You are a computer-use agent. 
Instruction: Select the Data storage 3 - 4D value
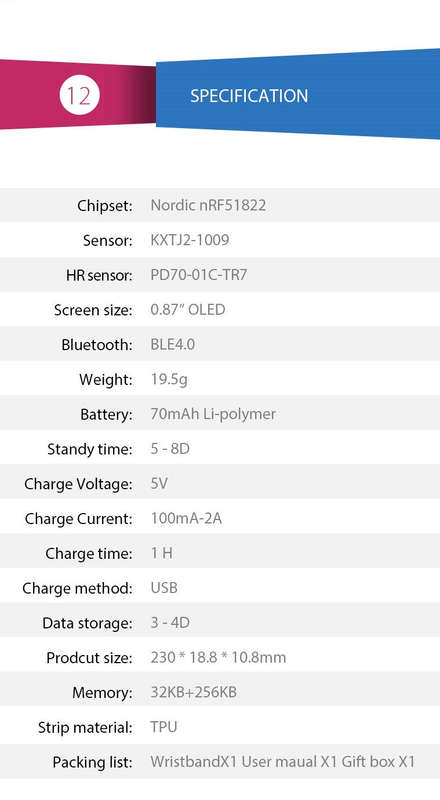click(x=170, y=622)
